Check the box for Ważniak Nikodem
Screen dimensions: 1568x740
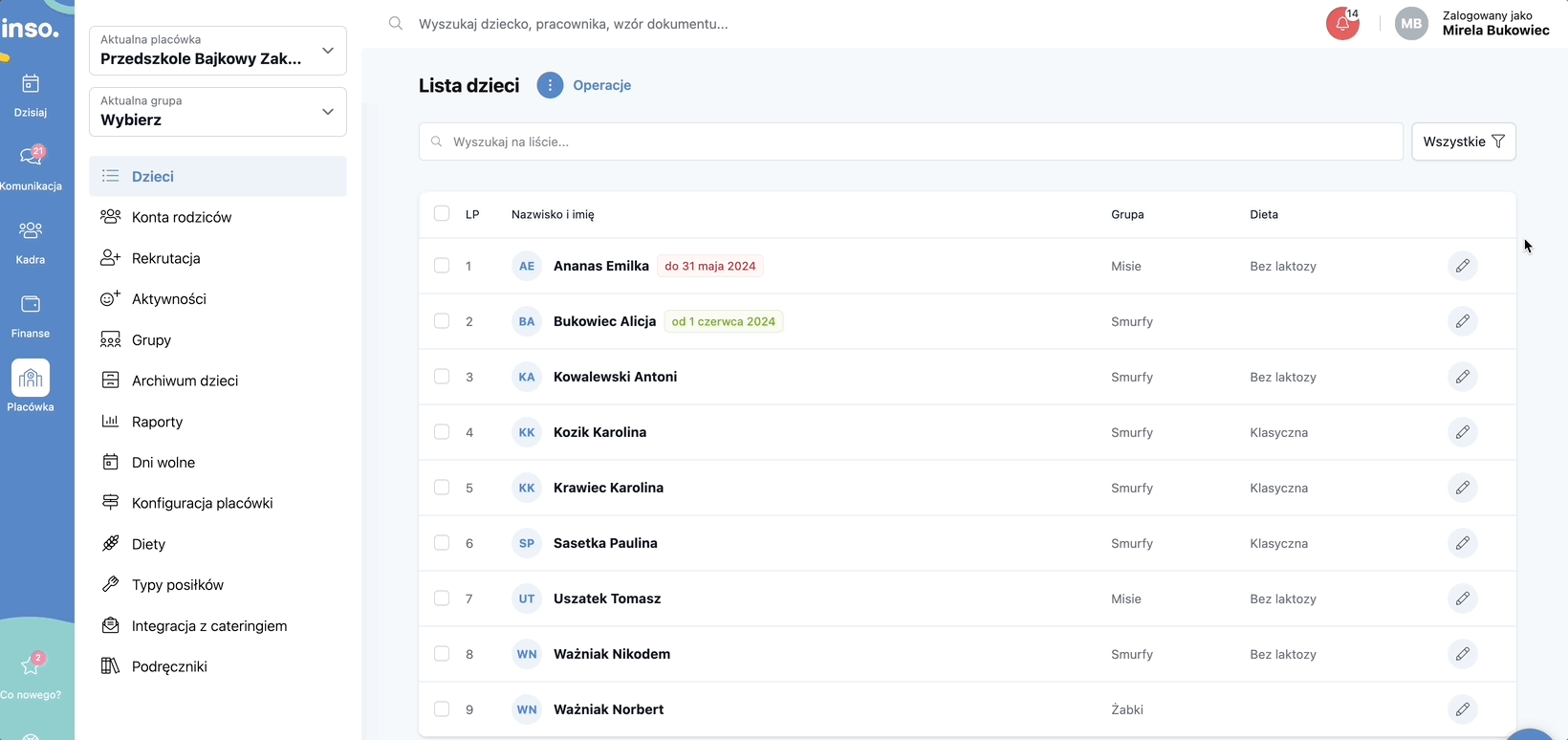tap(442, 654)
